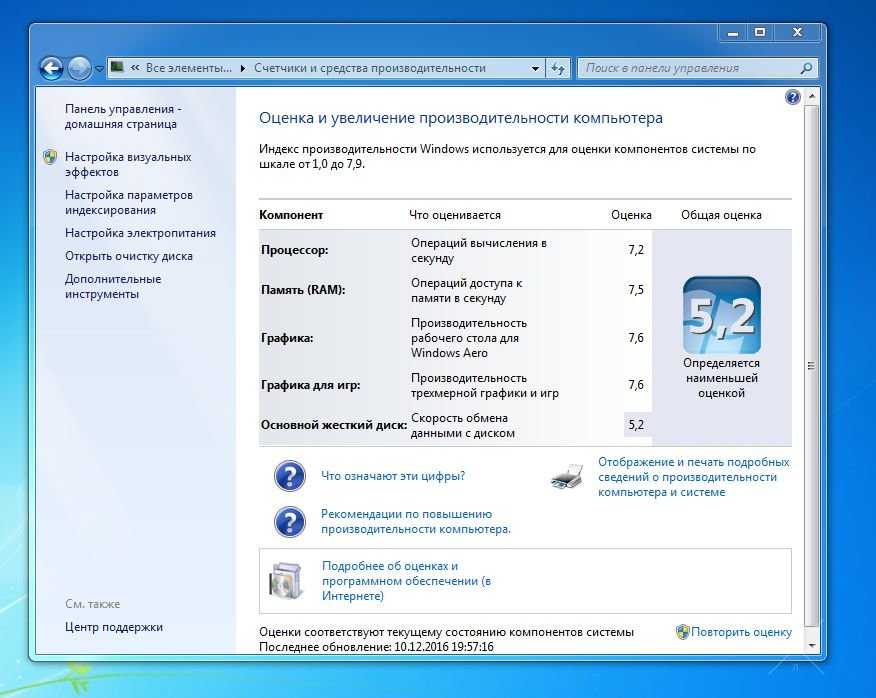876x698 pixels.
Task: Click software box icon beside 'Подробнее об оценках'
Action: (x=286, y=581)
